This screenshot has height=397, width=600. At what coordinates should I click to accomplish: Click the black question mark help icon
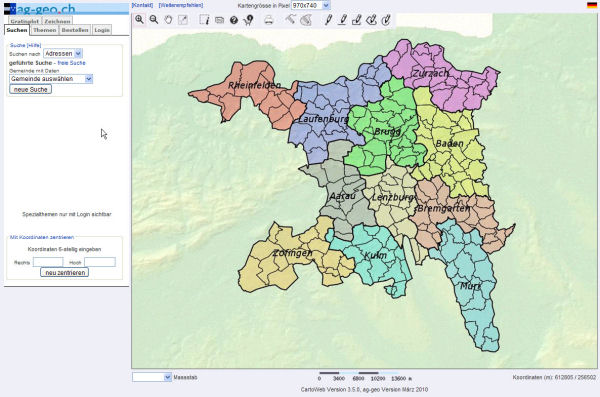pos(234,20)
